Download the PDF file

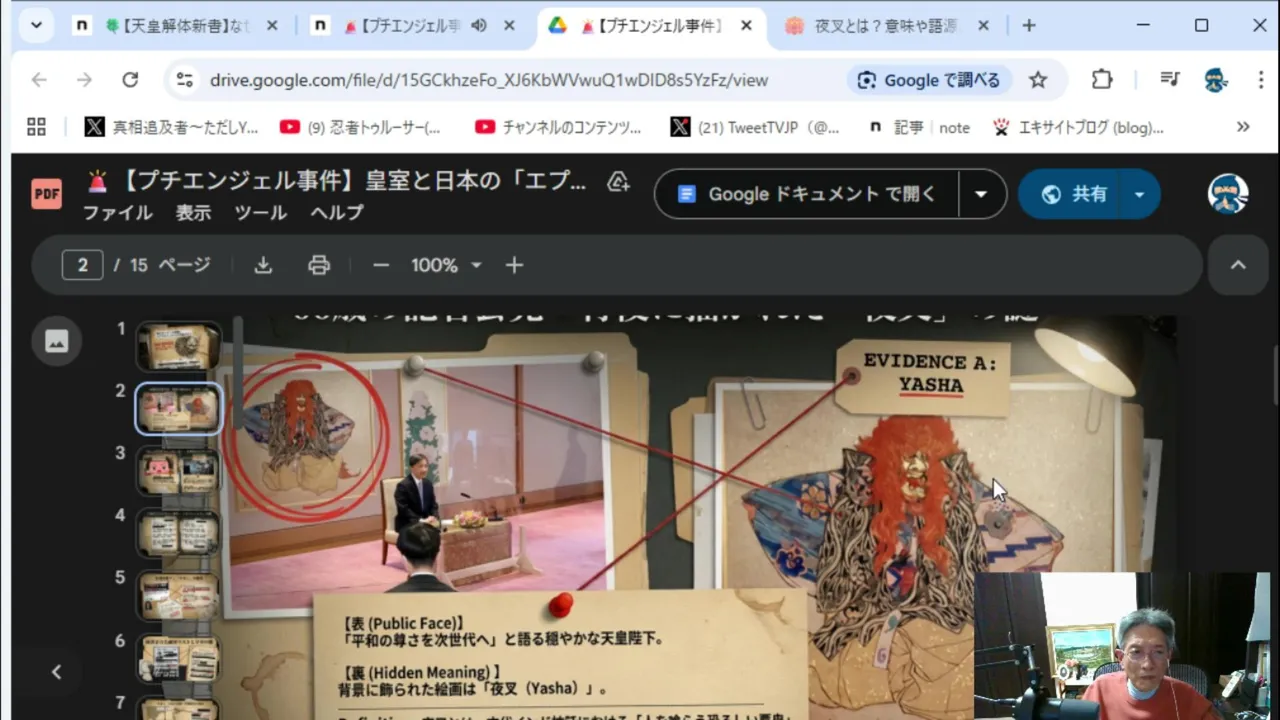(263, 265)
